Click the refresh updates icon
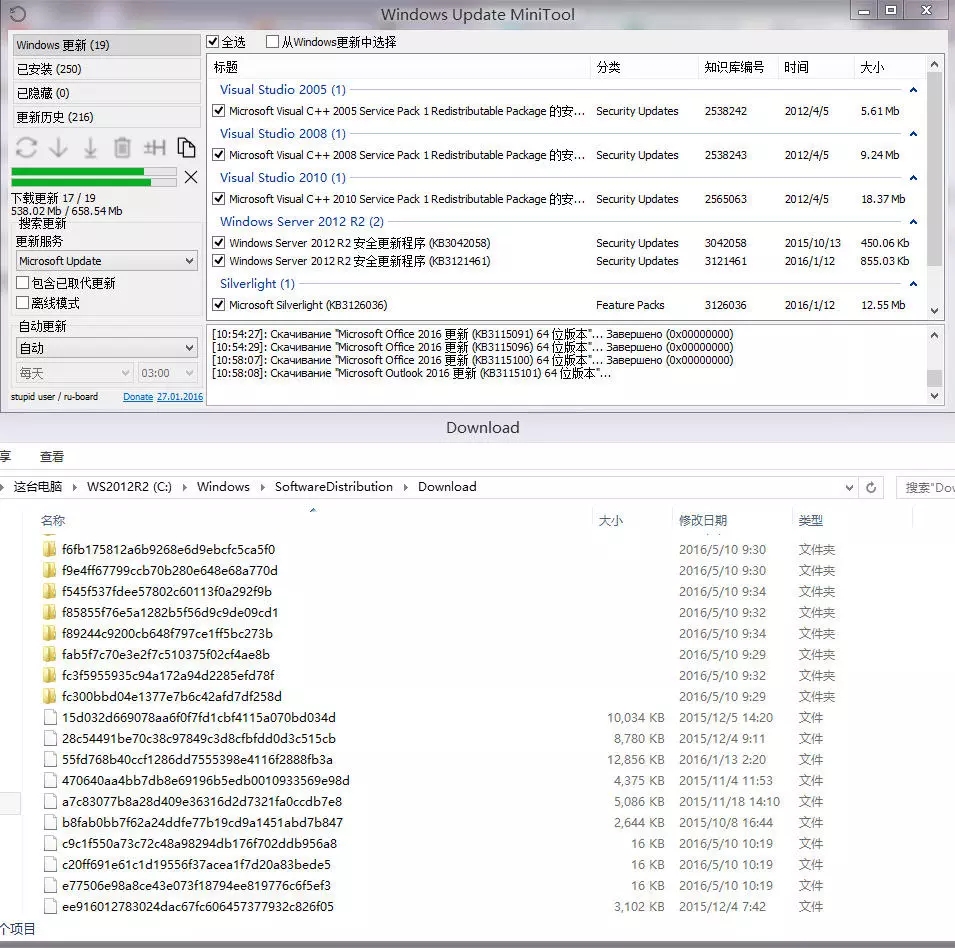Screen dimensions: 955x948 (x=27, y=148)
